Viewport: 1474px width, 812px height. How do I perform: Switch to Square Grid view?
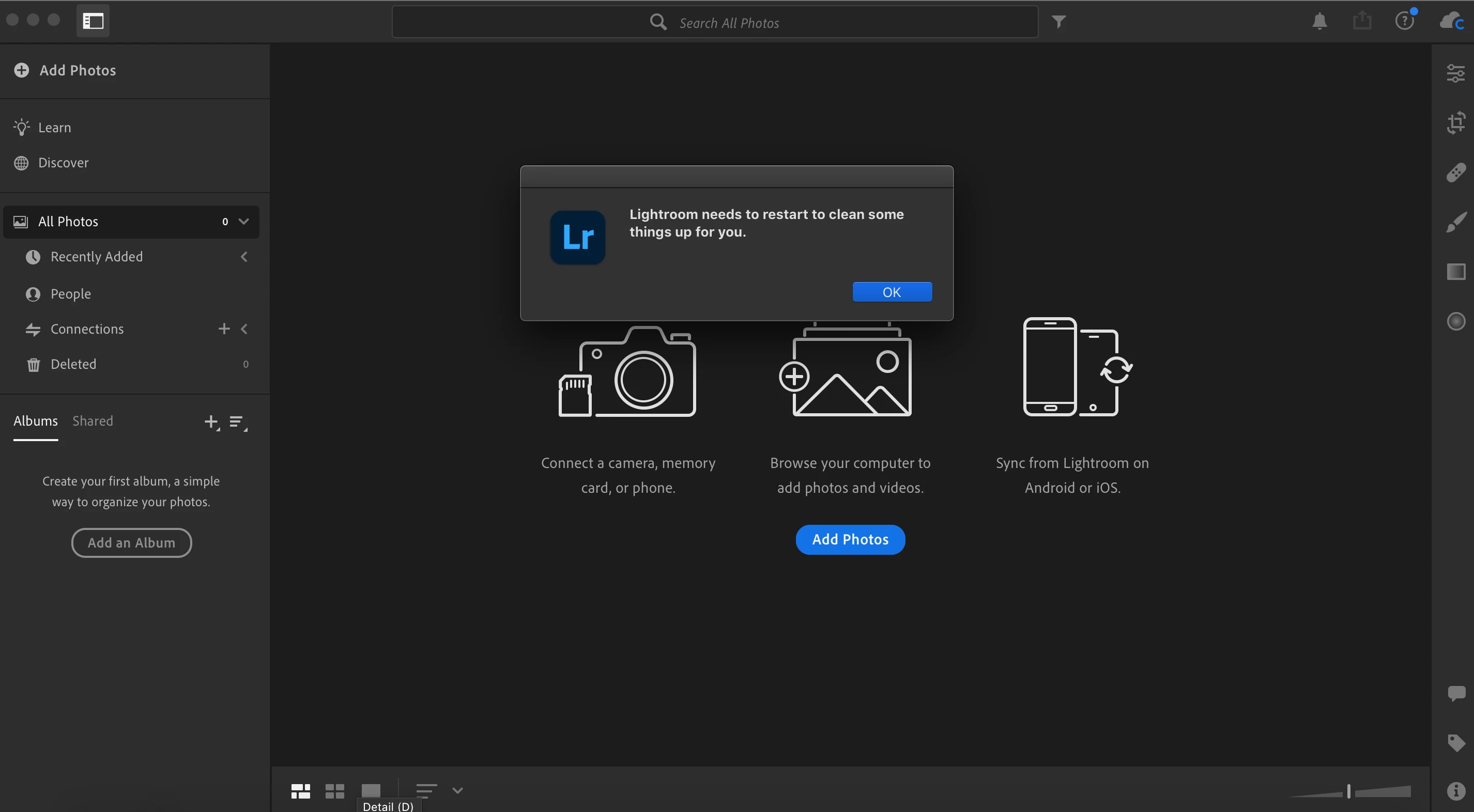pyautogui.click(x=335, y=791)
